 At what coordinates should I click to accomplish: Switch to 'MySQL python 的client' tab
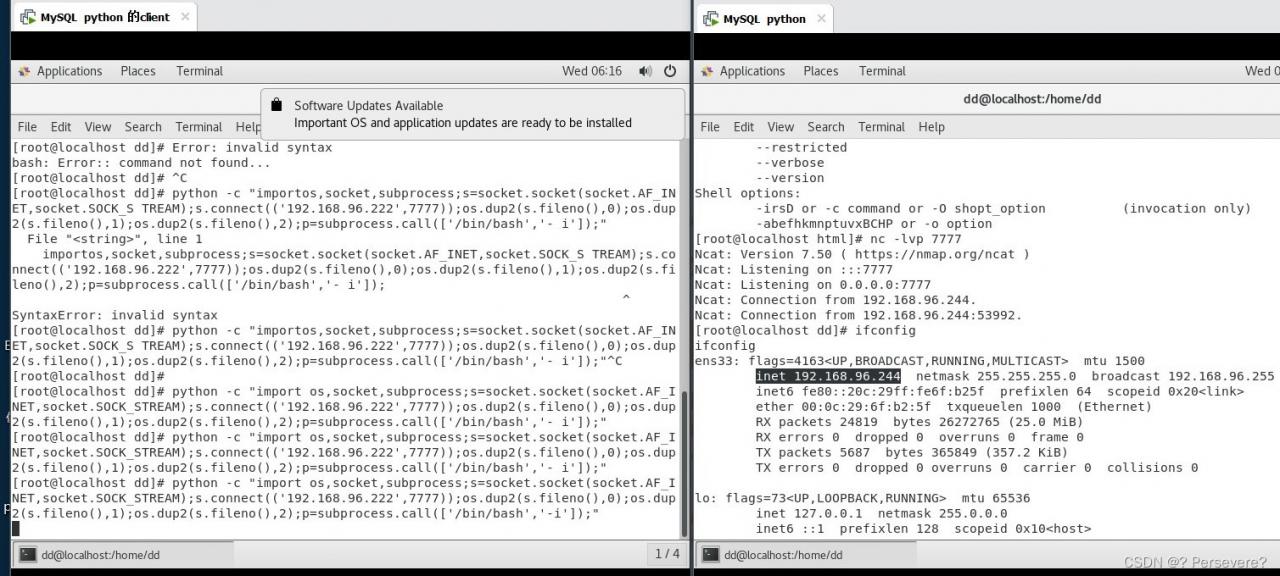[x=104, y=17]
